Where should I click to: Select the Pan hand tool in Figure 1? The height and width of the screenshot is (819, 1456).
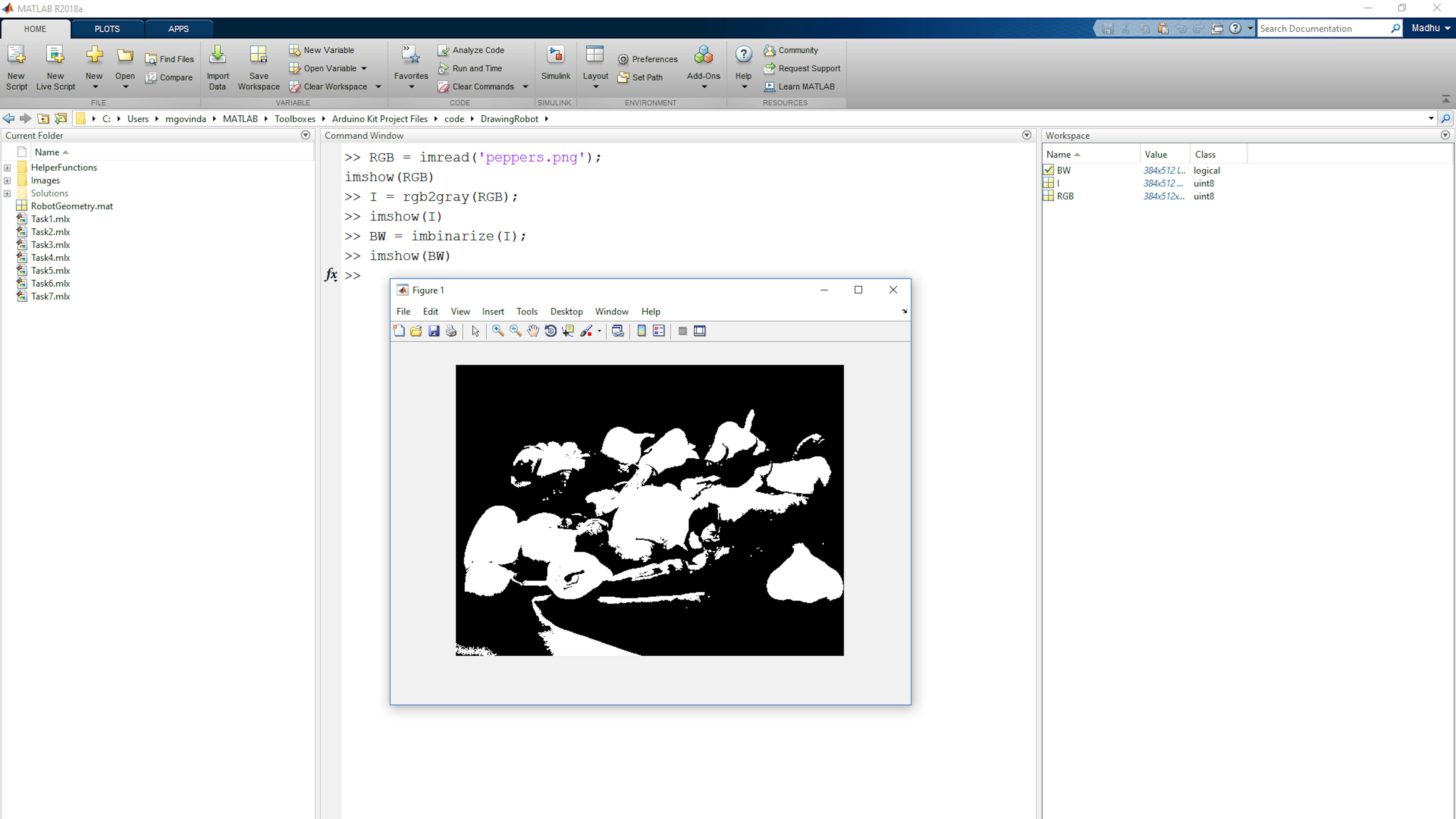point(533,331)
